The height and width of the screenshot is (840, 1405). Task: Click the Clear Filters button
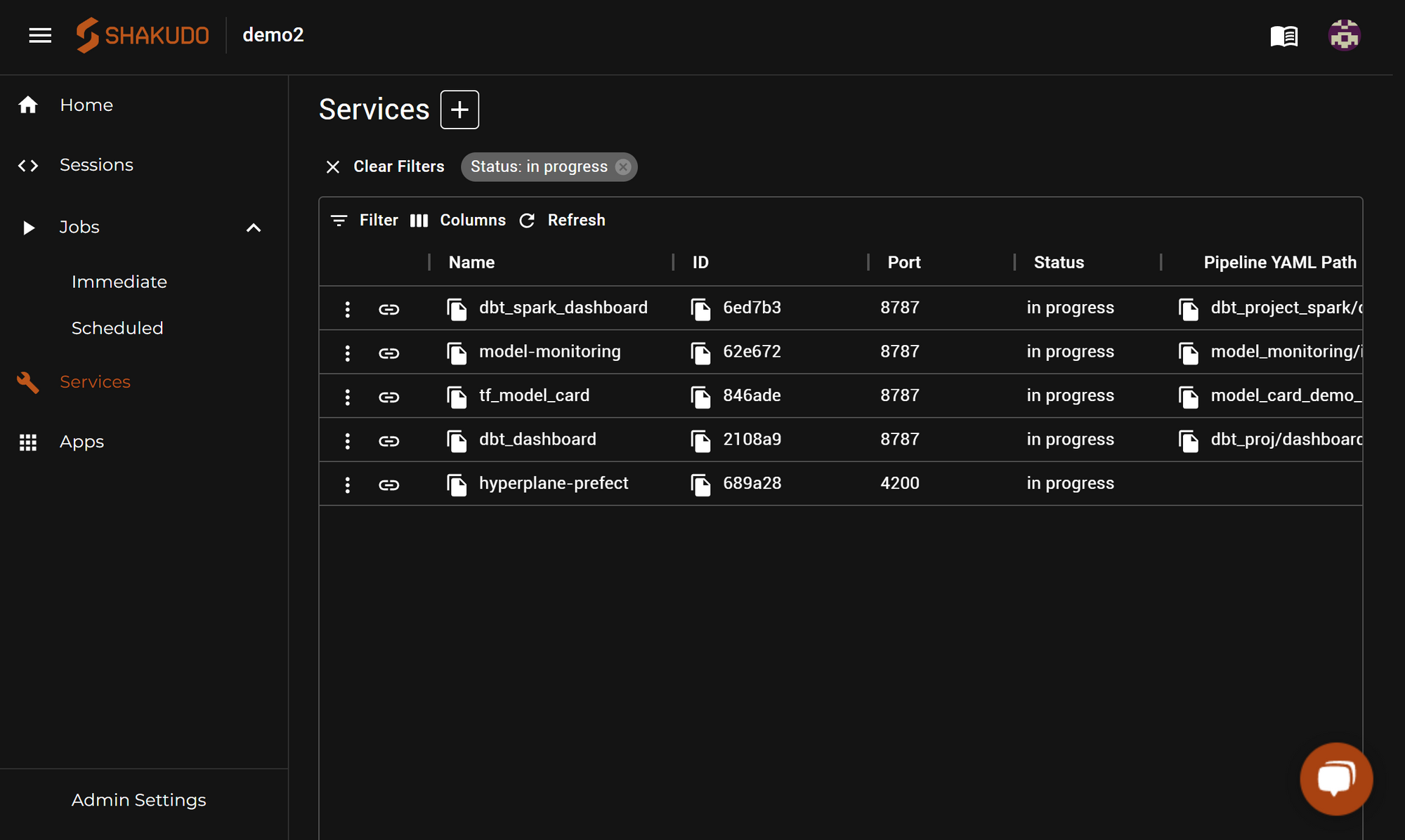pyautogui.click(x=386, y=167)
